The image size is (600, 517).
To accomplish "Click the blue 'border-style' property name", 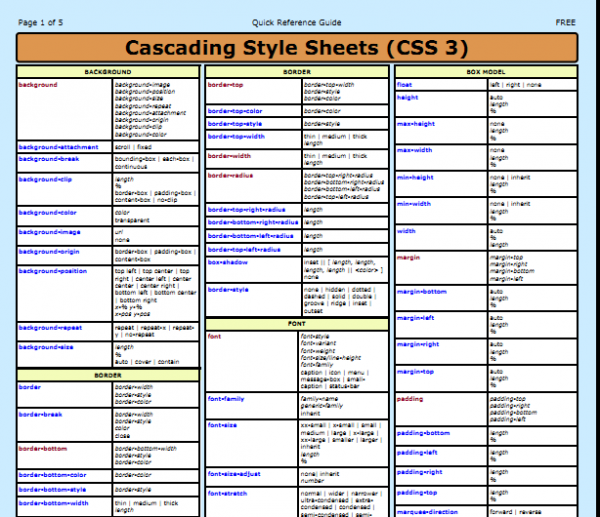I will pyautogui.click(x=228, y=289).
